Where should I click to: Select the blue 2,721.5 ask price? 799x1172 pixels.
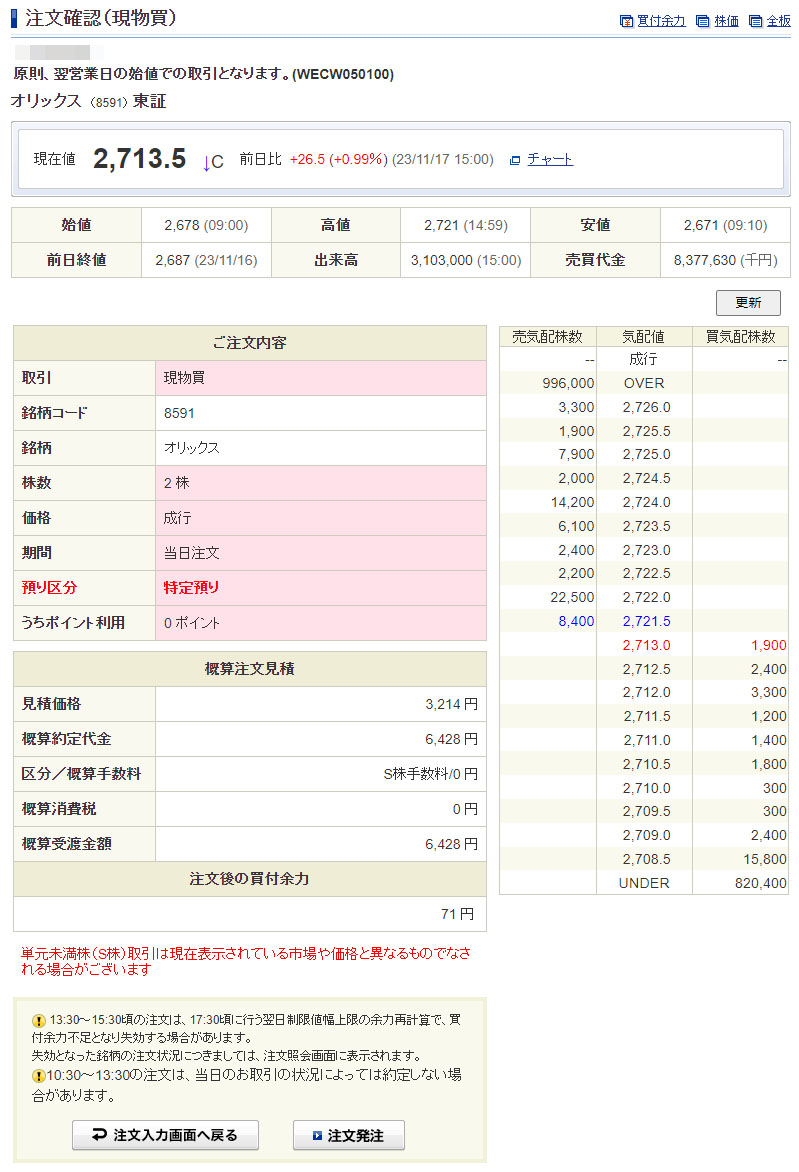[x=646, y=621]
